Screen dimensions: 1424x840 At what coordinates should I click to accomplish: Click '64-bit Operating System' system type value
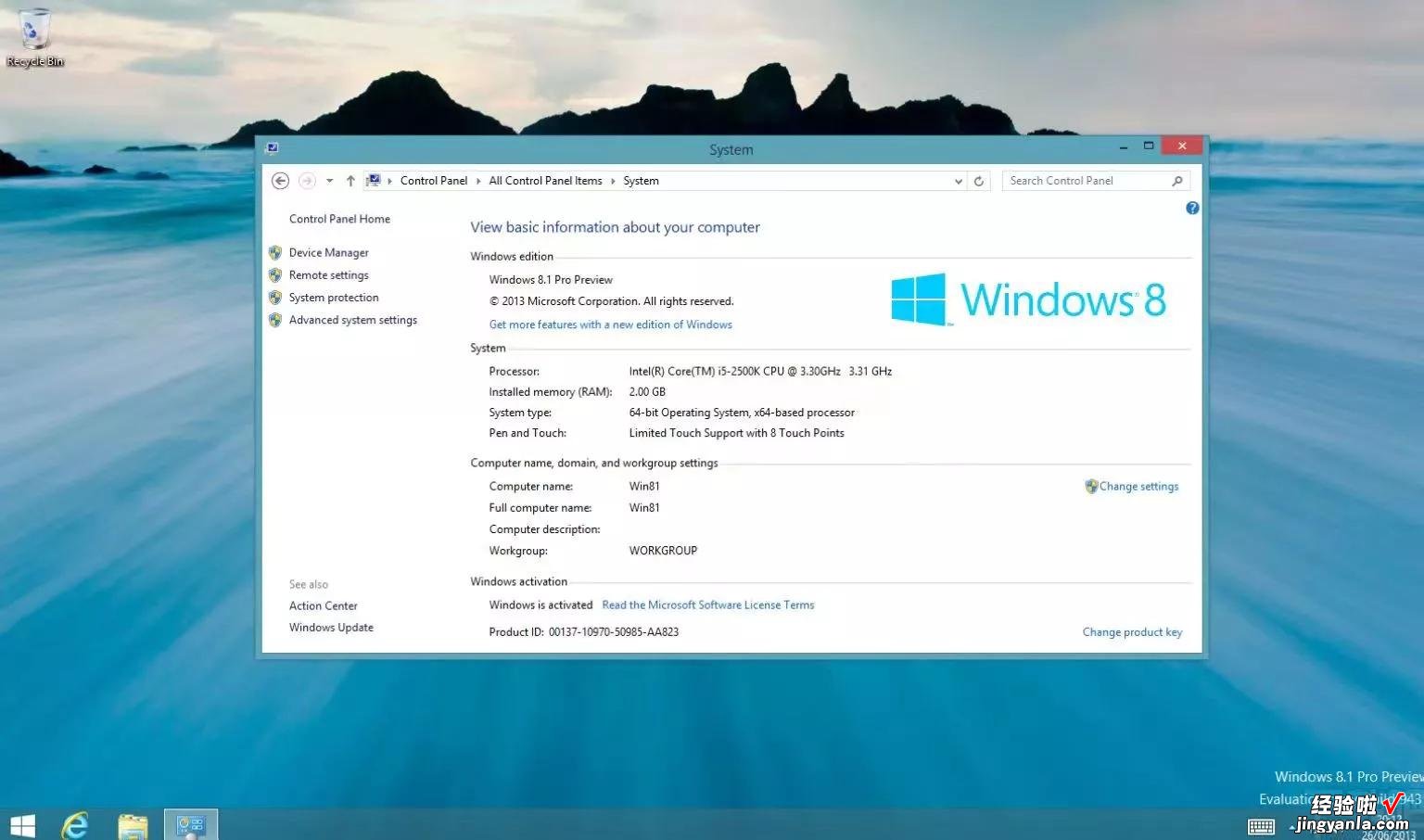point(742,413)
